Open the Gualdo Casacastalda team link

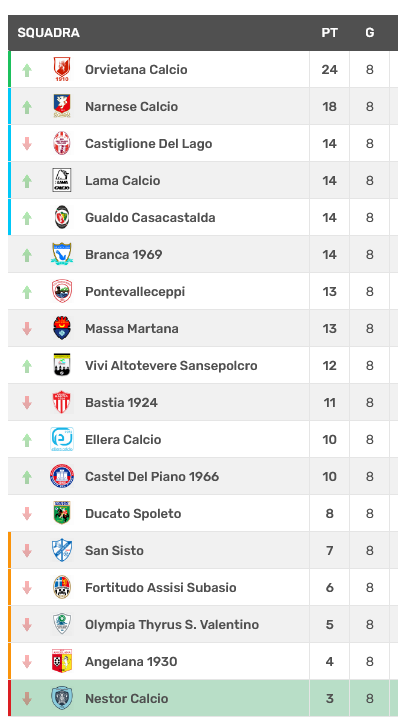[150, 217]
